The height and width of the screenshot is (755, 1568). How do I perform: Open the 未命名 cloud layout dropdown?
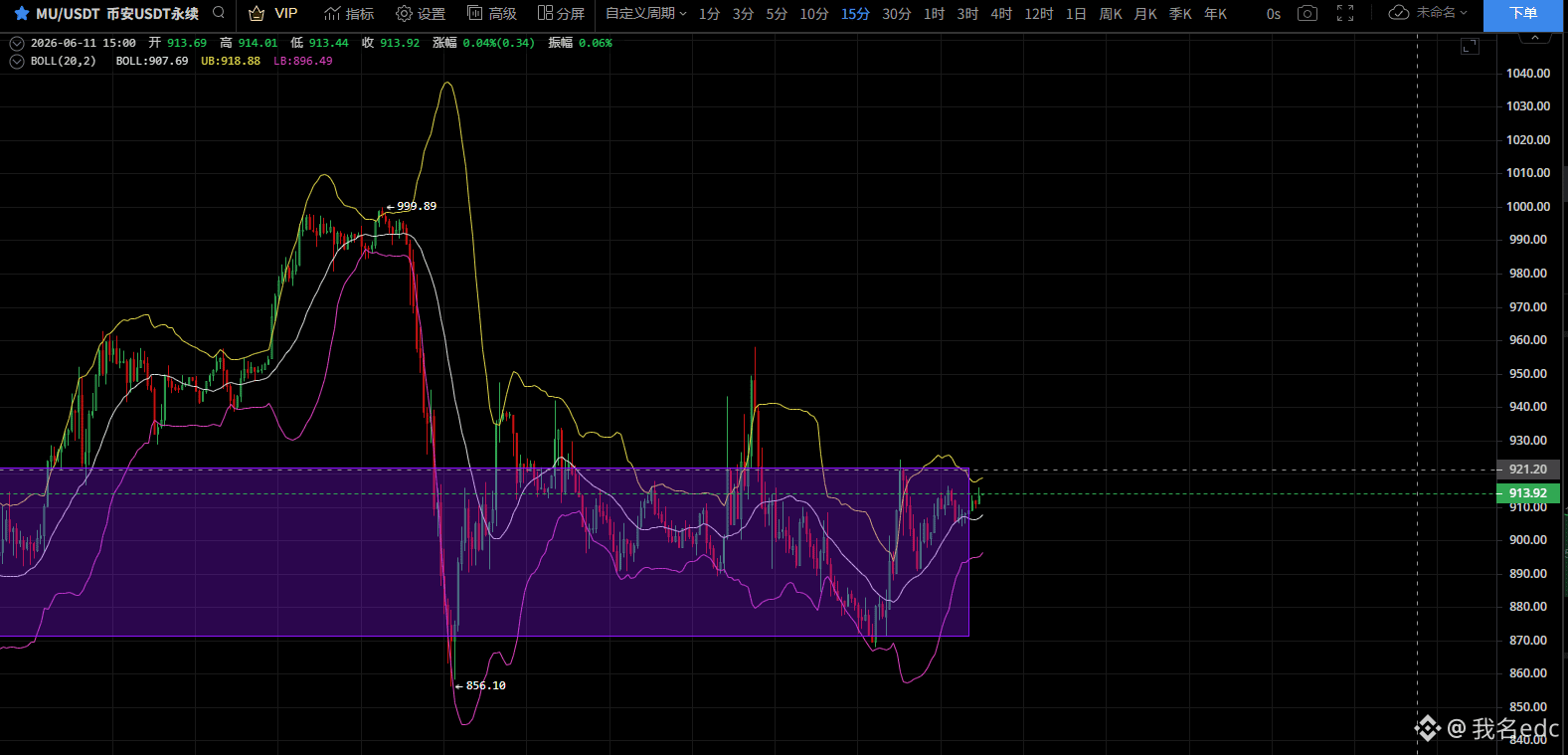click(x=1428, y=13)
